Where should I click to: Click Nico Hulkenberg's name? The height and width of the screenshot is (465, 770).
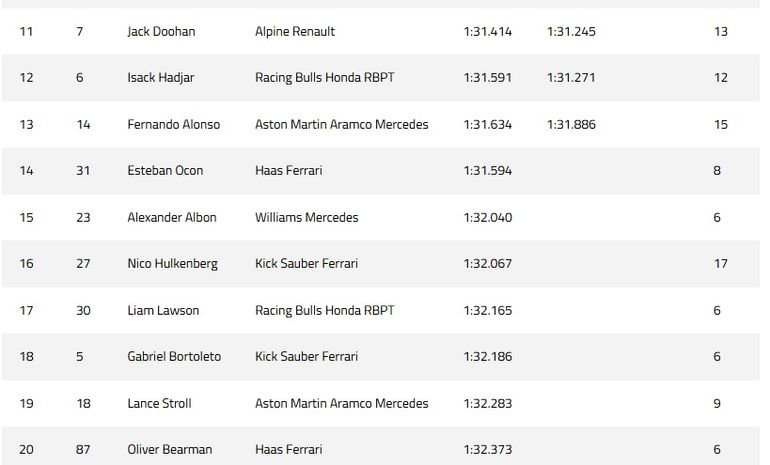(x=172, y=264)
